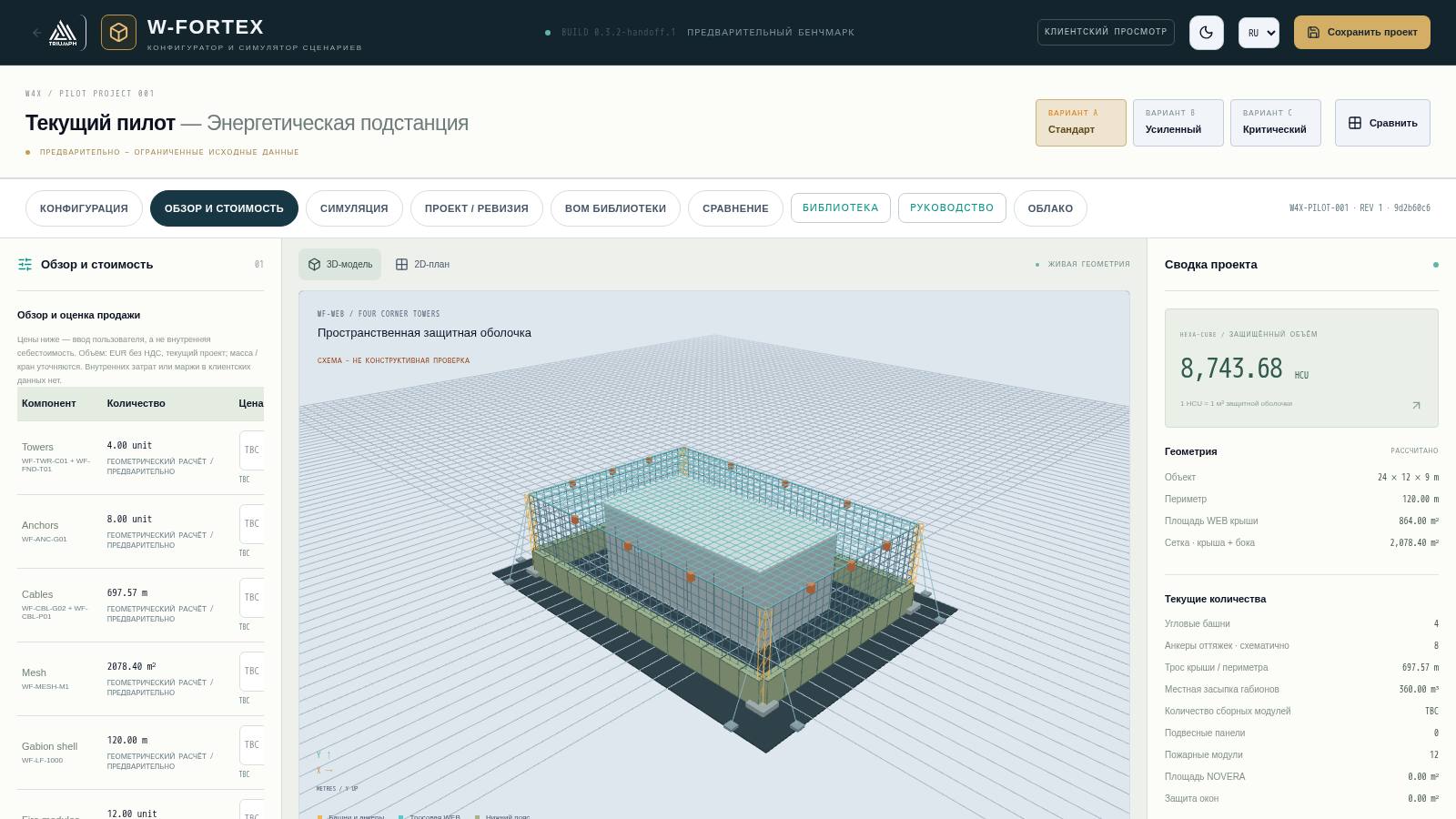Click the Живая геометрия status label
1456x819 pixels.
tap(1083, 264)
